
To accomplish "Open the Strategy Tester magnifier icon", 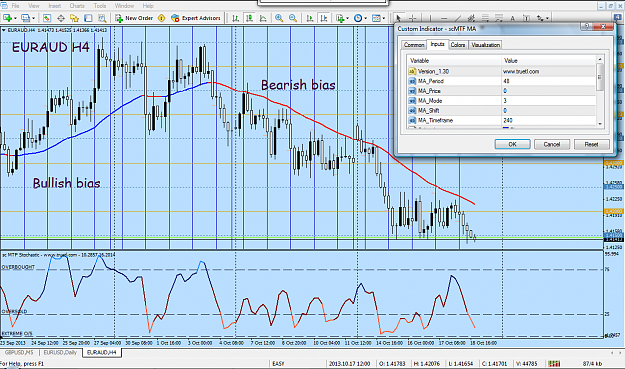I will [x=102, y=18].
